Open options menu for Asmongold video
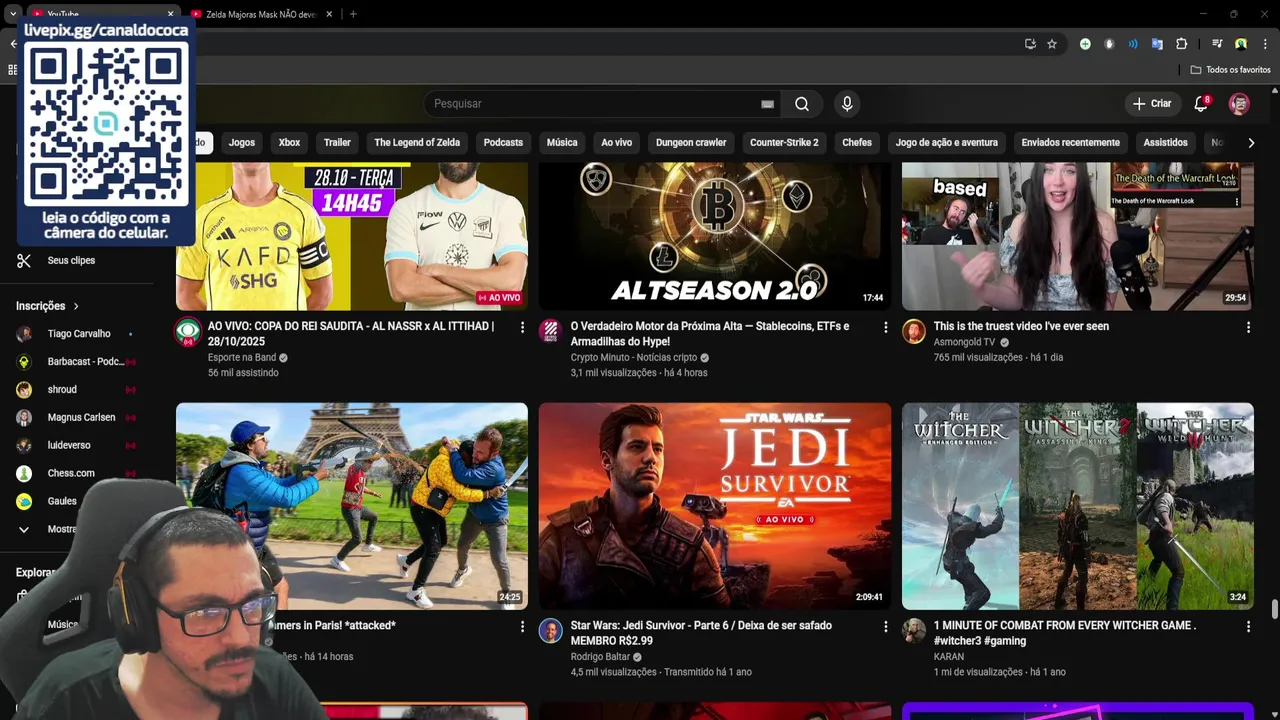 (1248, 327)
